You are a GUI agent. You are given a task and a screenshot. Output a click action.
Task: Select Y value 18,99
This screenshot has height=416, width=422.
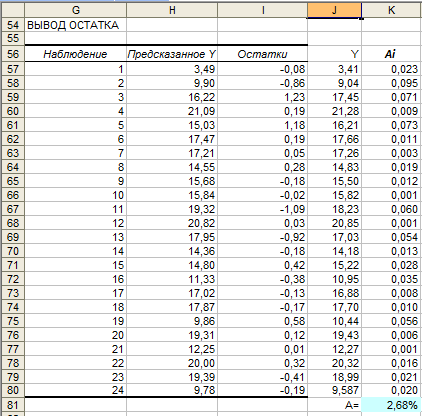(334, 377)
